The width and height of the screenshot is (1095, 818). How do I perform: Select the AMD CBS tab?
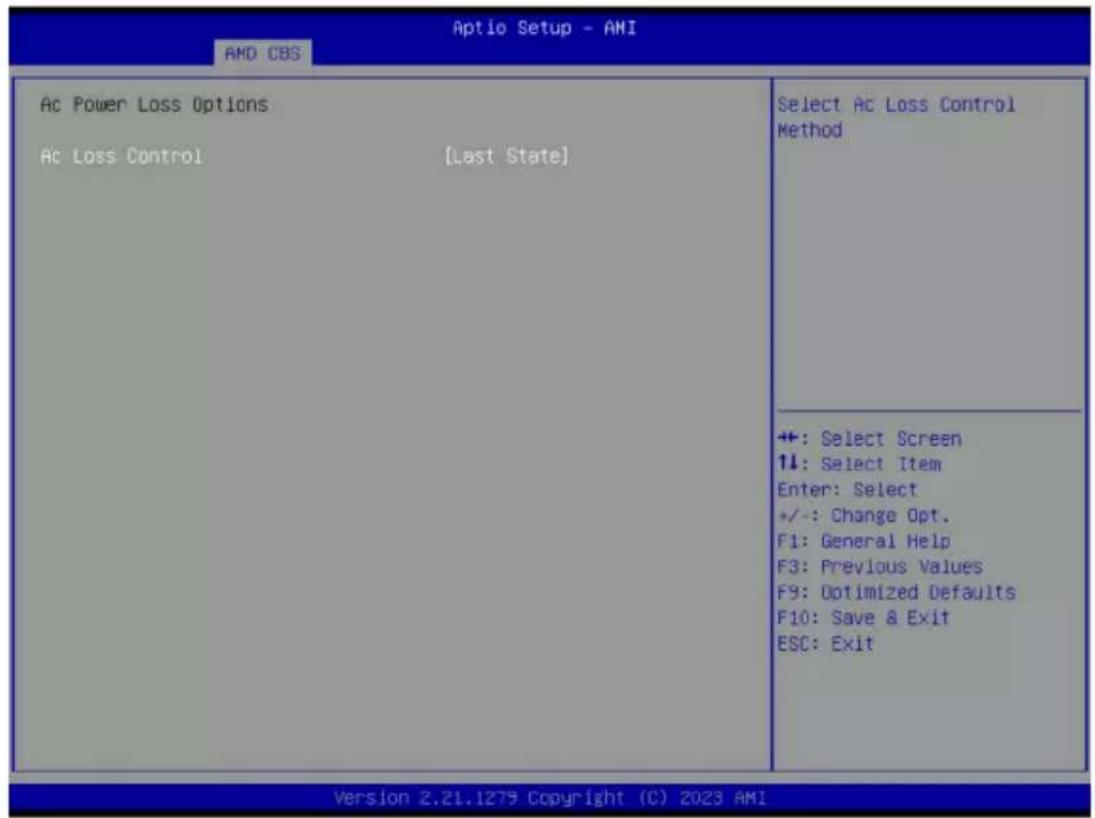pyautogui.click(x=263, y=54)
